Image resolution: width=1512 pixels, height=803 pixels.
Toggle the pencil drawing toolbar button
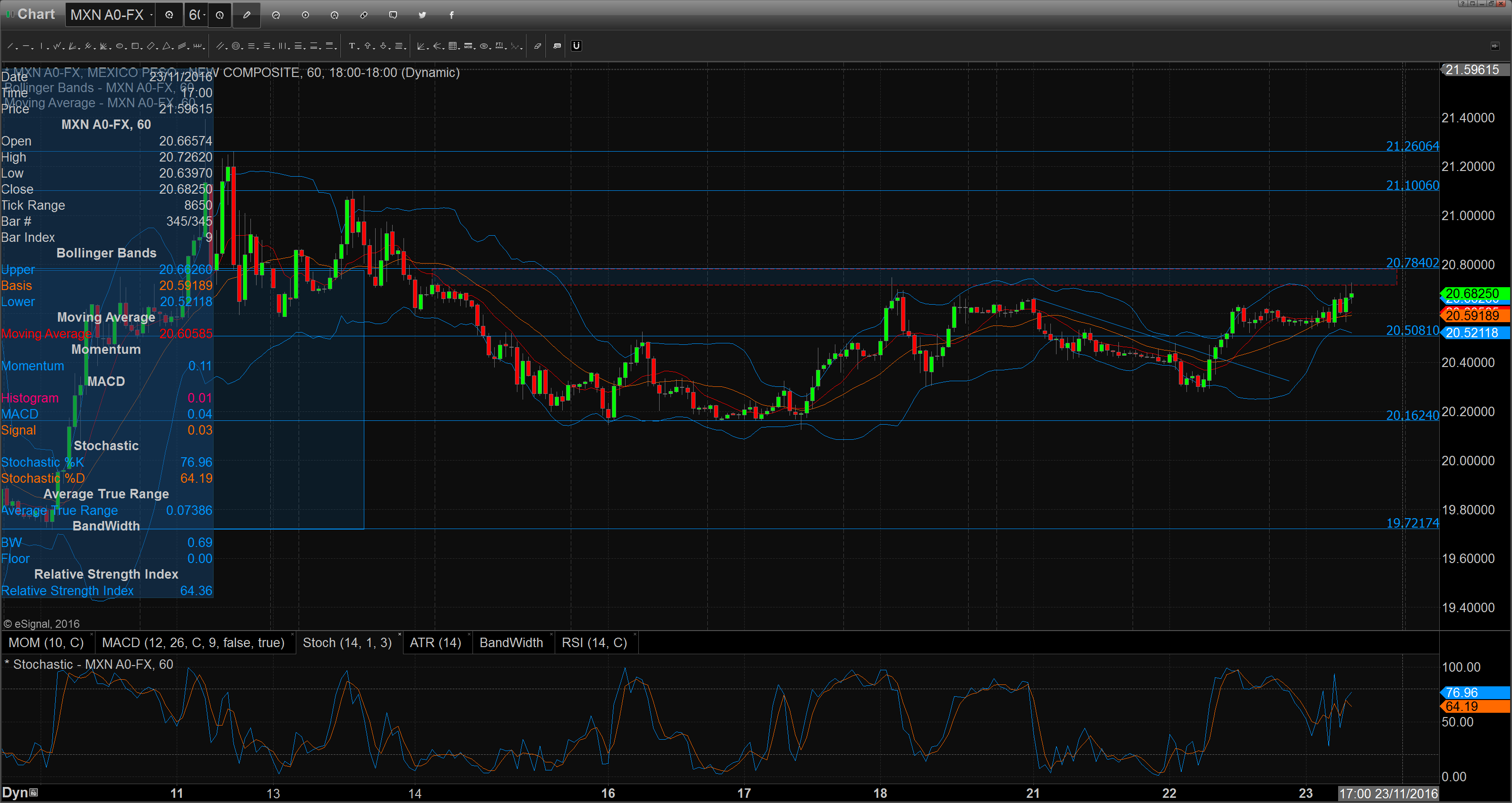[x=247, y=15]
